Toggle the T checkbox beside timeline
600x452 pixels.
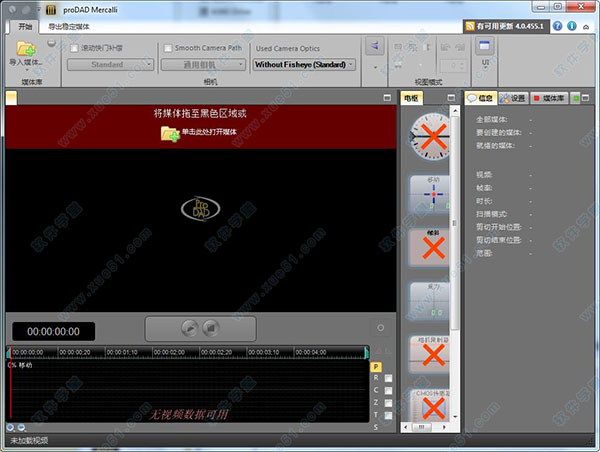(388, 415)
